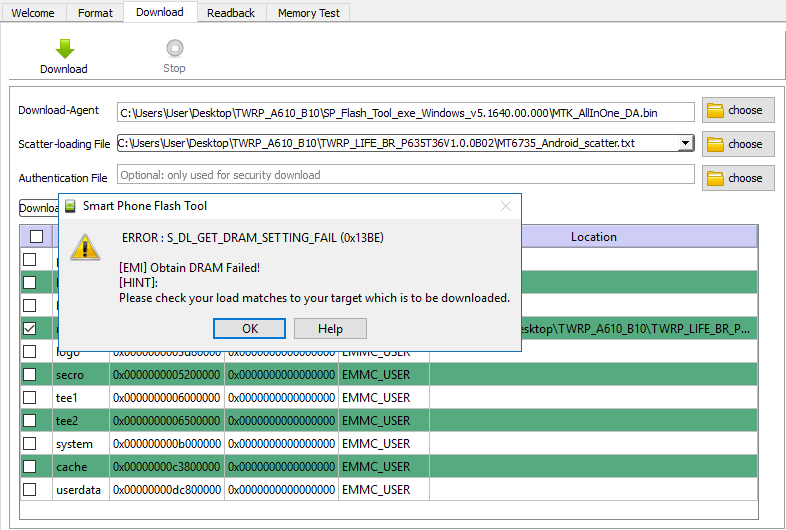Click the green Download arrow icon
This screenshot has width=786, height=530.
pyautogui.click(x=64, y=49)
